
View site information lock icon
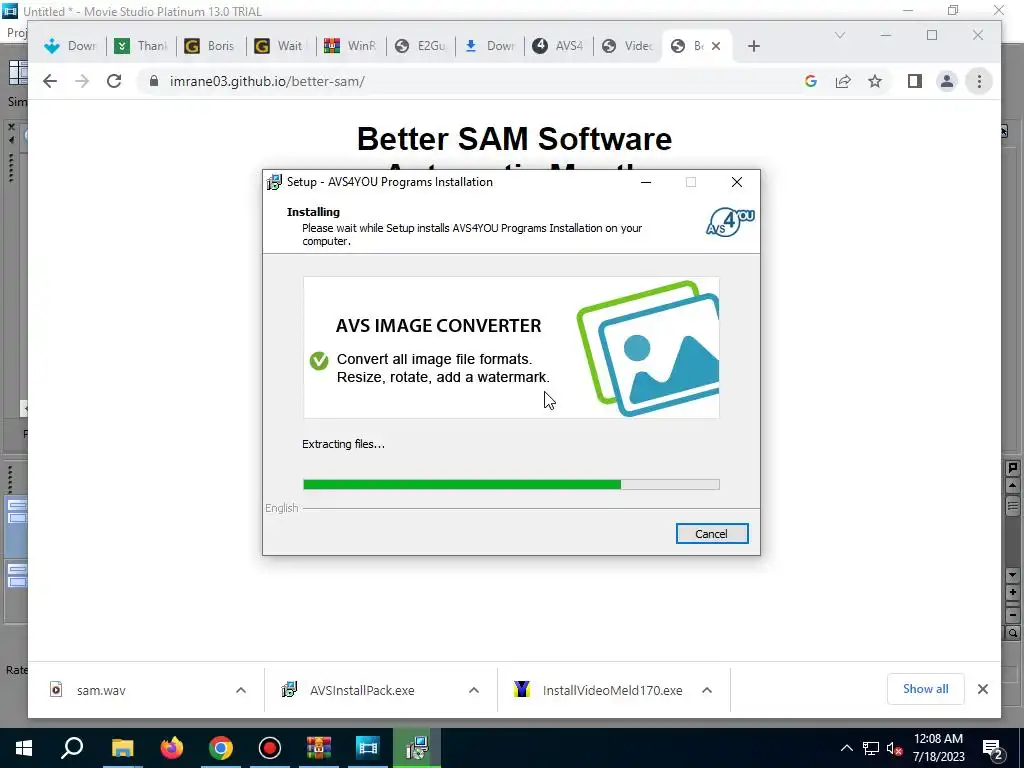[x=153, y=81]
